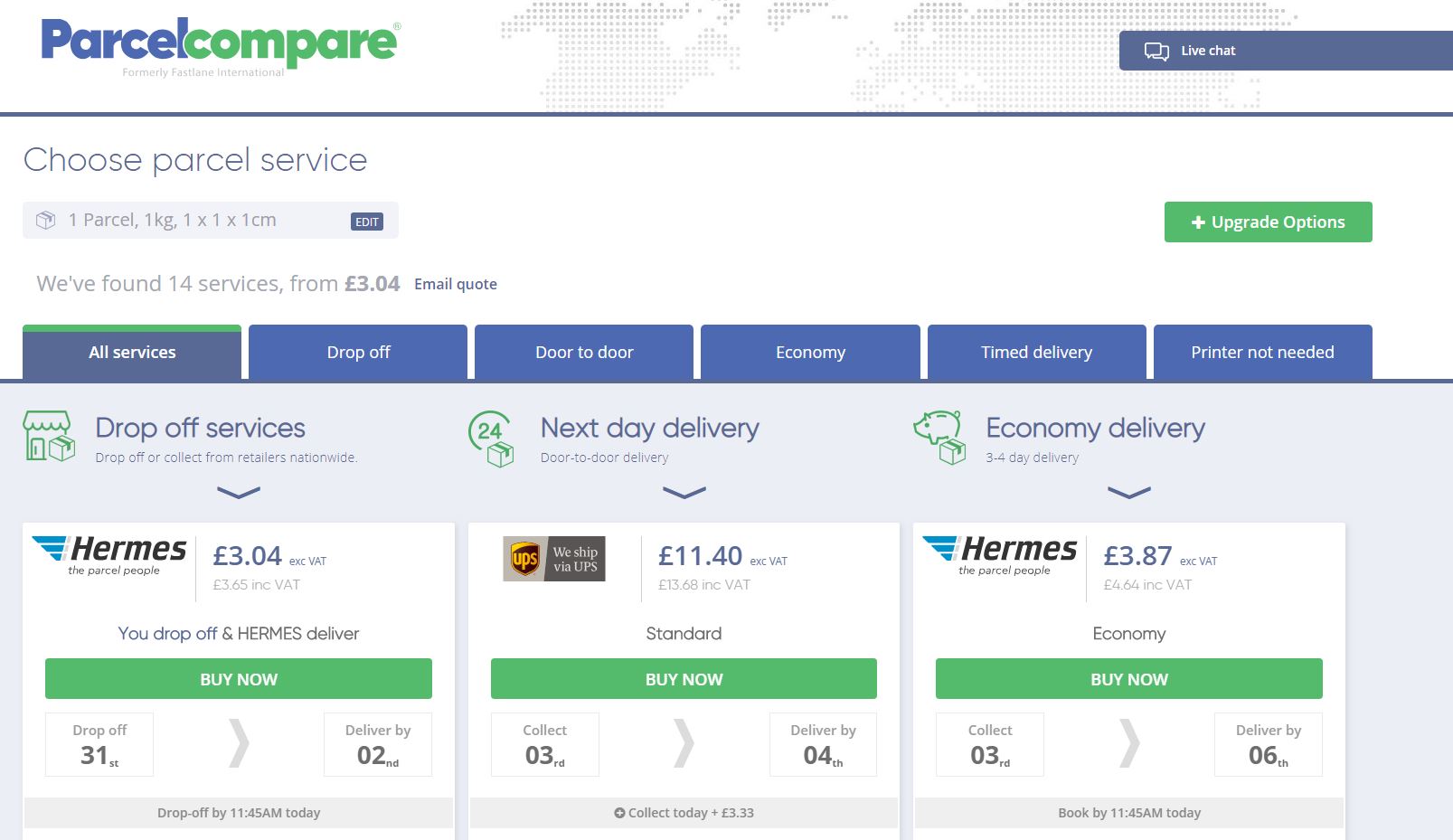The width and height of the screenshot is (1453, 840).
Task: Open the Timed delivery tab
Action: 1037,353
